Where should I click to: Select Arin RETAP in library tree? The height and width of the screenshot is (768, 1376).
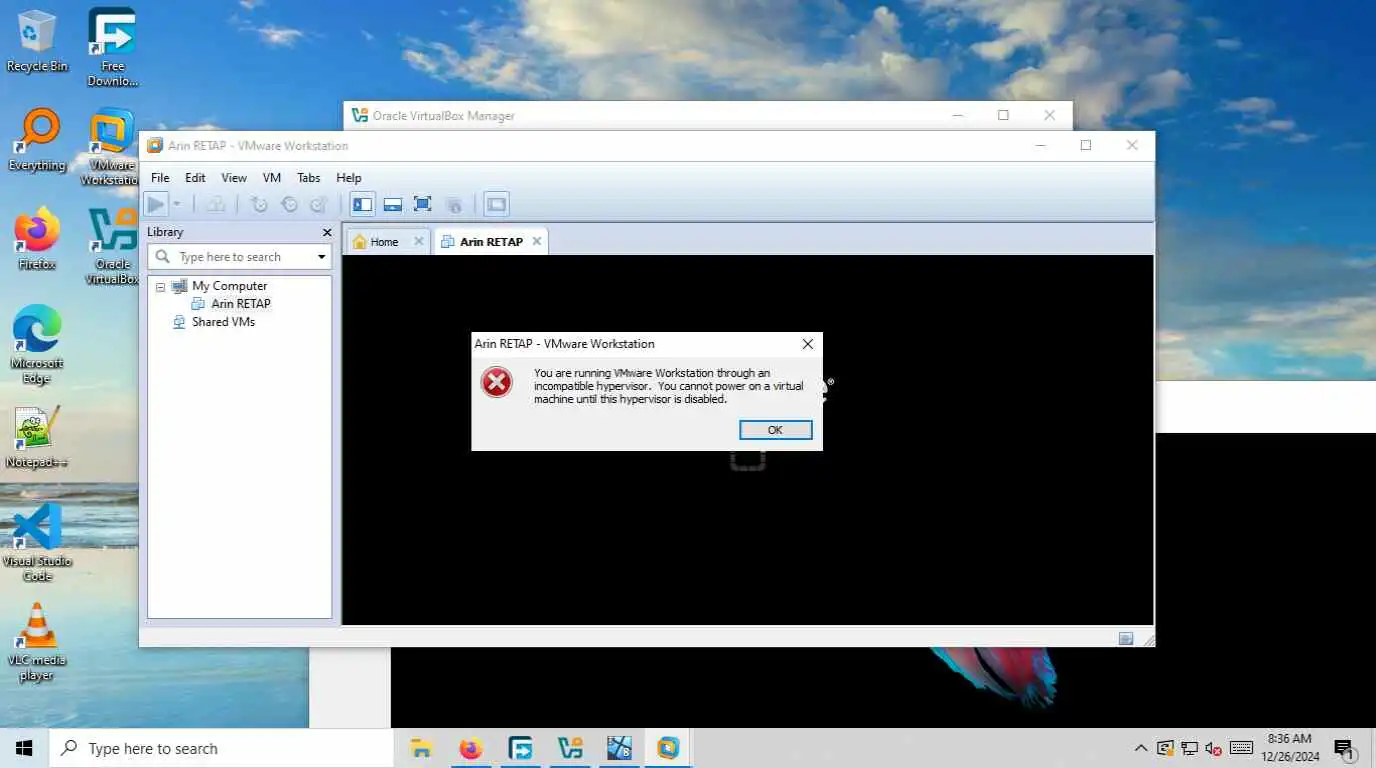pos(240,304)
